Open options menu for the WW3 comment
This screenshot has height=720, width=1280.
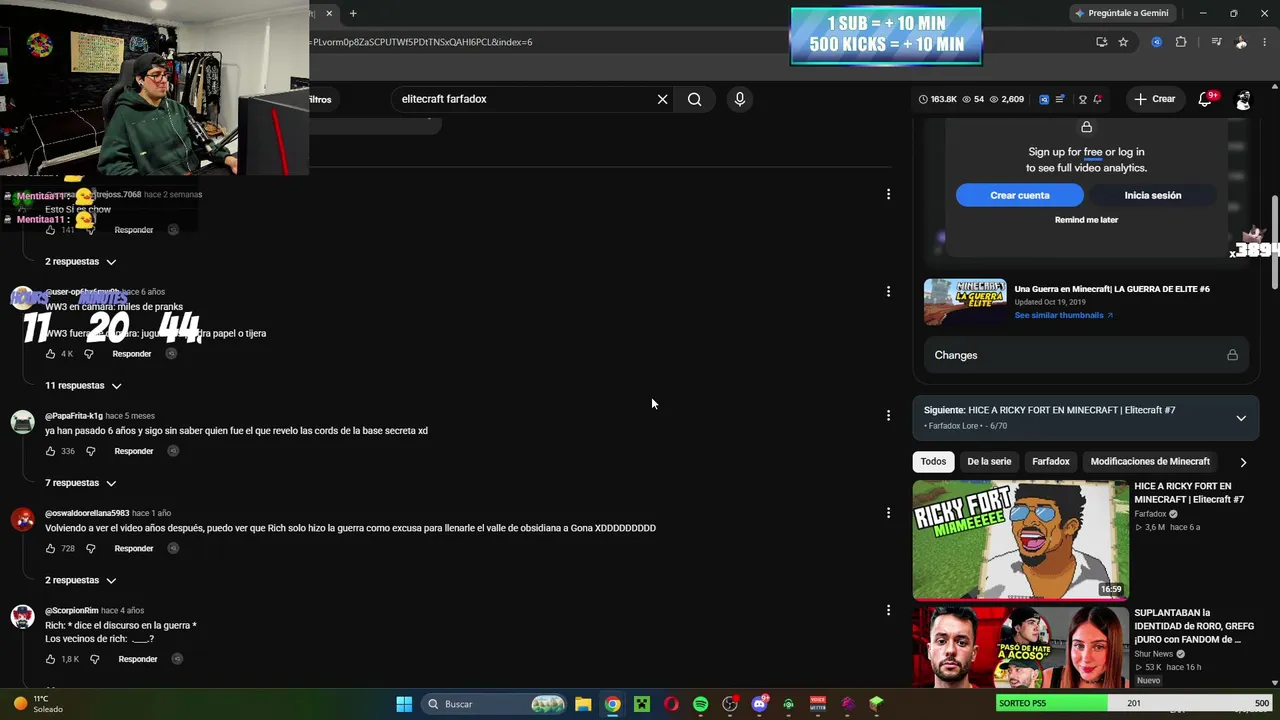click(888, 291)
